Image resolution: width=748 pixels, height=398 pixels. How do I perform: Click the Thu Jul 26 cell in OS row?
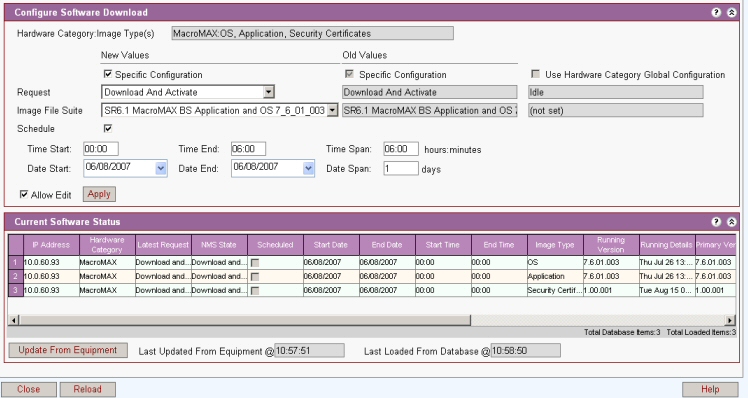click(x=667, y=262)
